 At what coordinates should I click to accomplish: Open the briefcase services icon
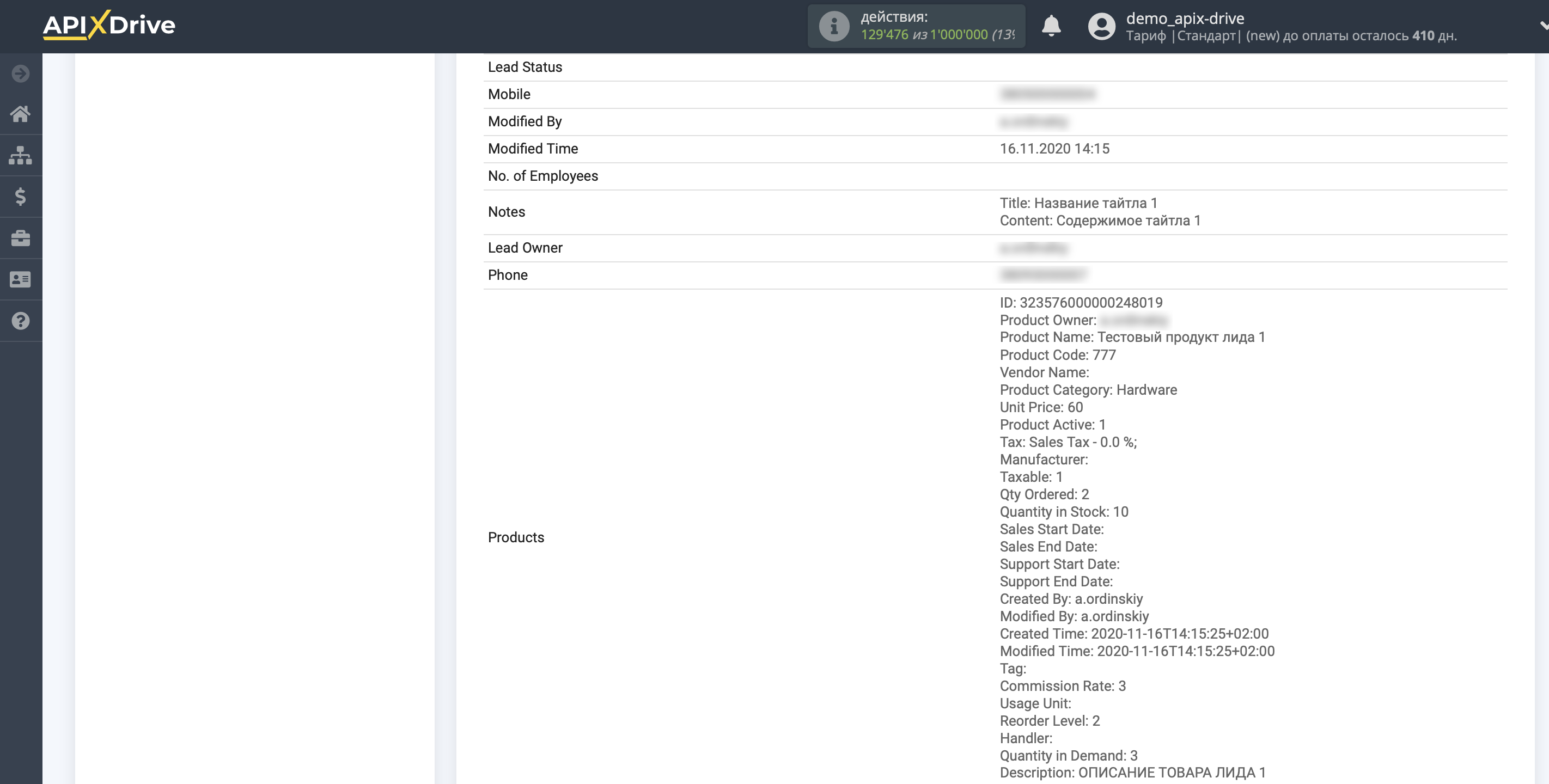tap(21, 238)
